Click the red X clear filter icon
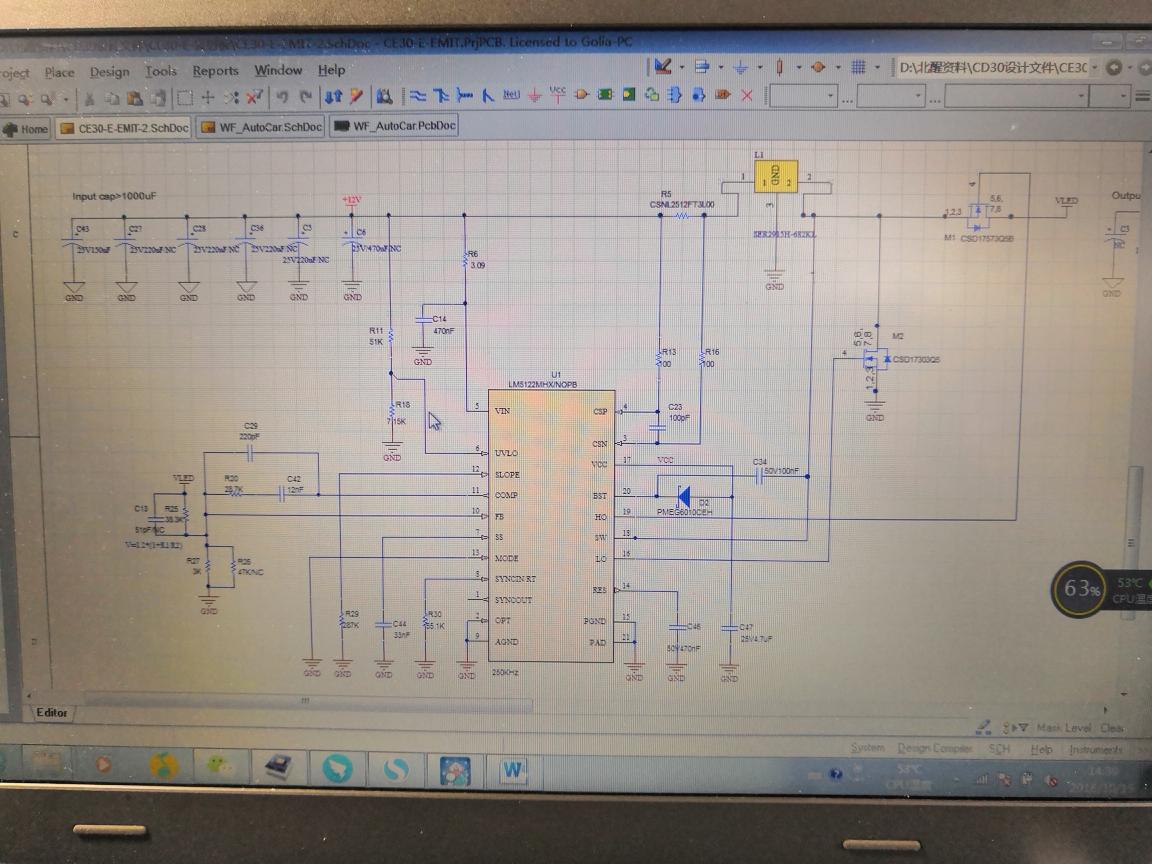Image resolution: width=1152 pixels, height=864 pixels. click(255, 96)
